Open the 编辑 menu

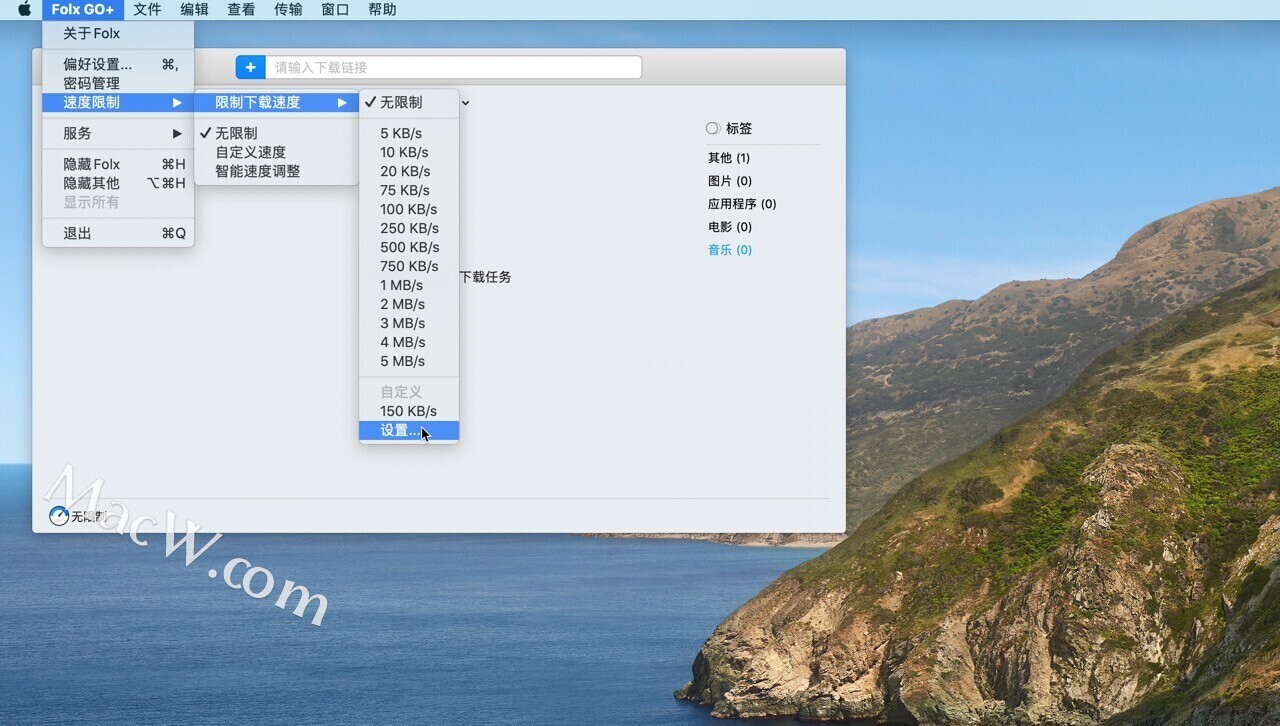click(x=194, y=10)
